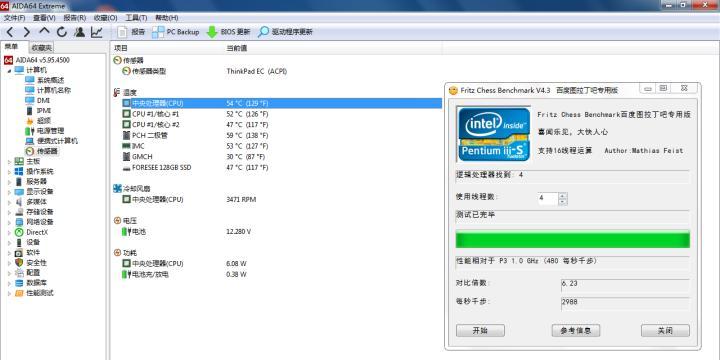Screen dimensions: 720x360
Task: Click the 安全性 shield icon
Action: [19, 263]
